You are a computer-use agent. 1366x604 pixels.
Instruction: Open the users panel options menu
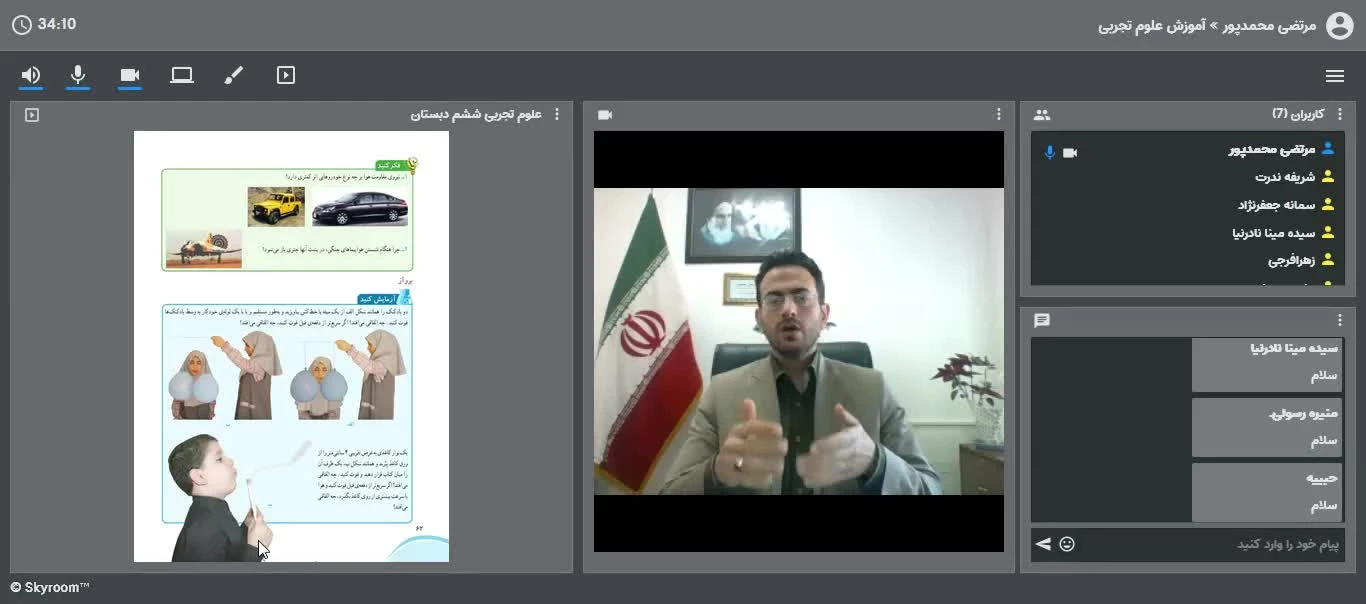point(1340,115)
